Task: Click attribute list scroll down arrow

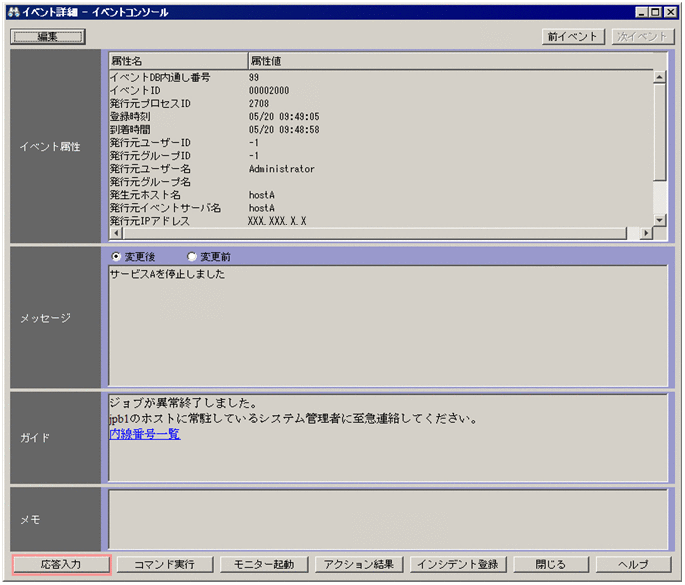Action: click(x=659, y=220)
